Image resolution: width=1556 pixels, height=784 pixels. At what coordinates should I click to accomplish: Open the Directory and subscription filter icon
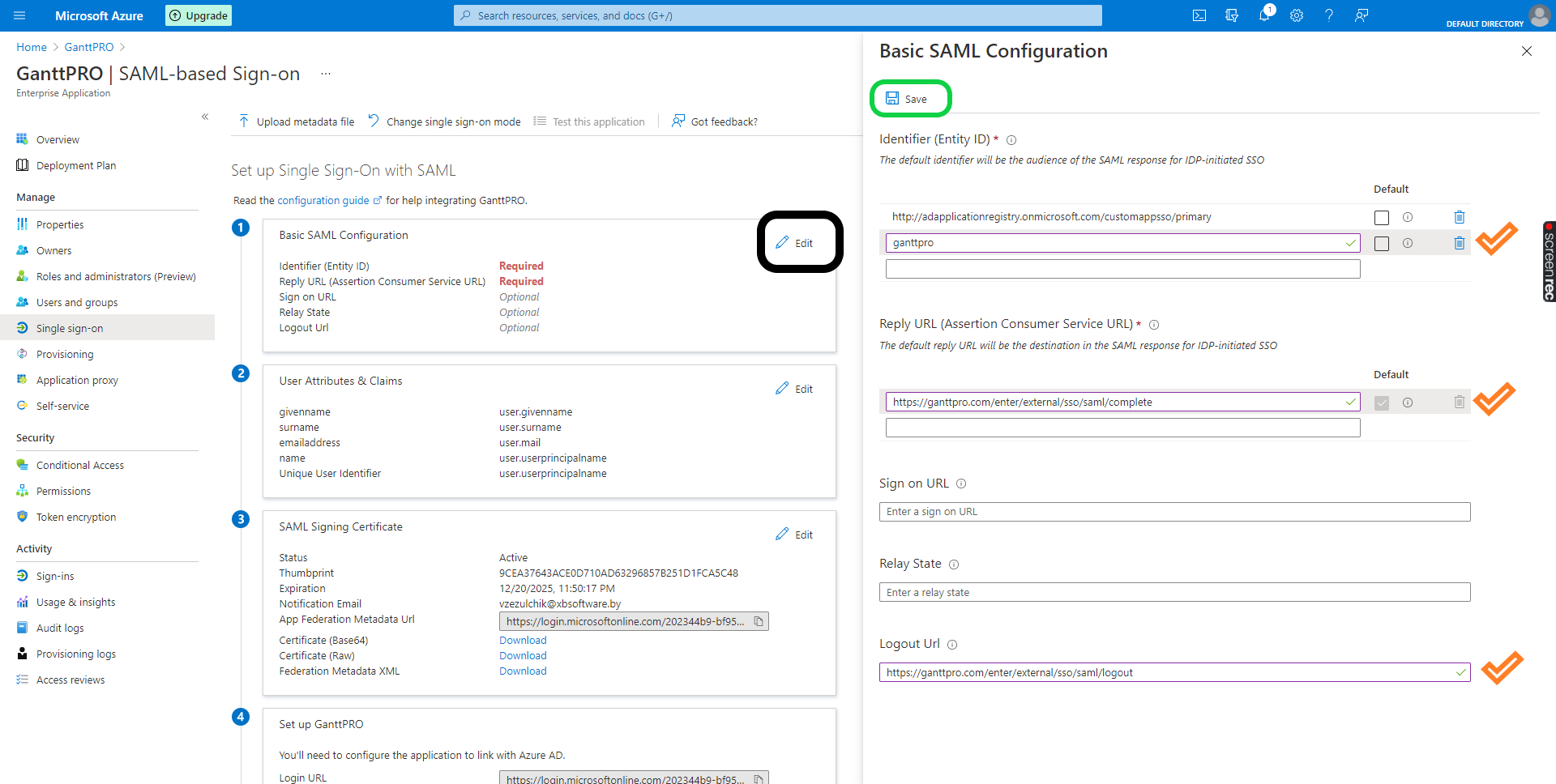pyautogui.click(x=1232, y=15)
